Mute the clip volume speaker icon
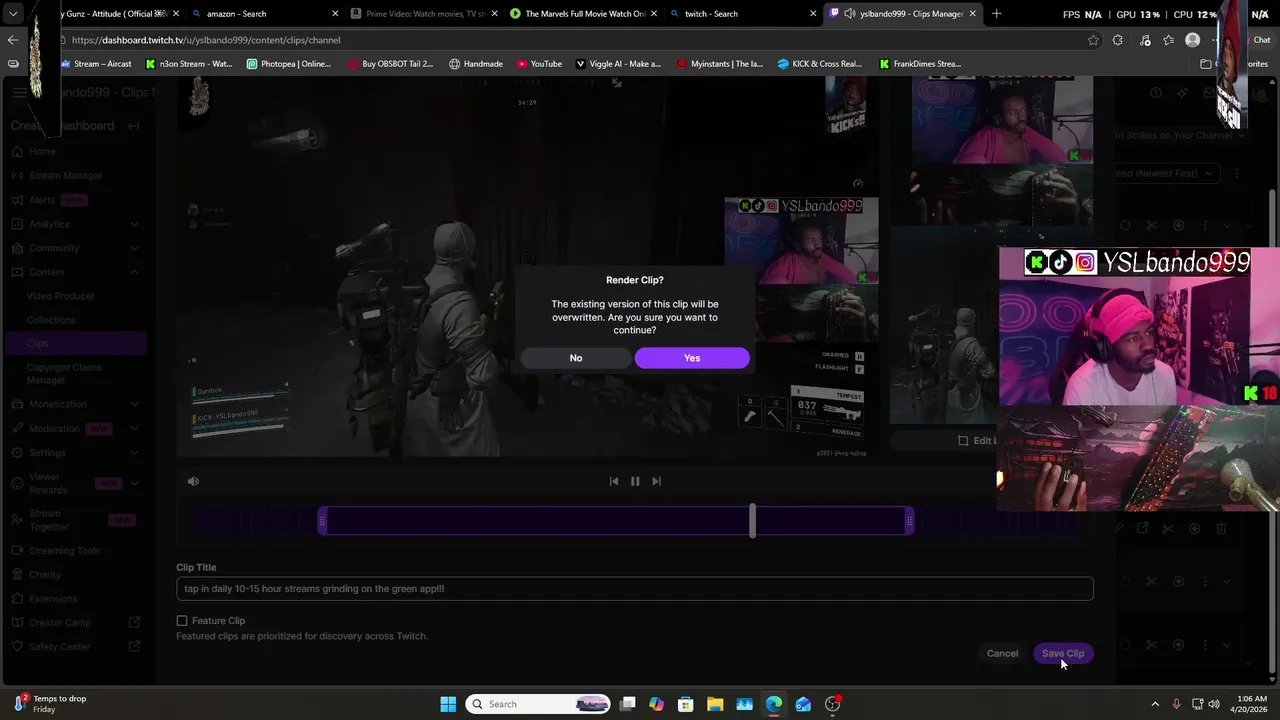Viewport: 1280px width, 720px height. [x=193, y=481]
